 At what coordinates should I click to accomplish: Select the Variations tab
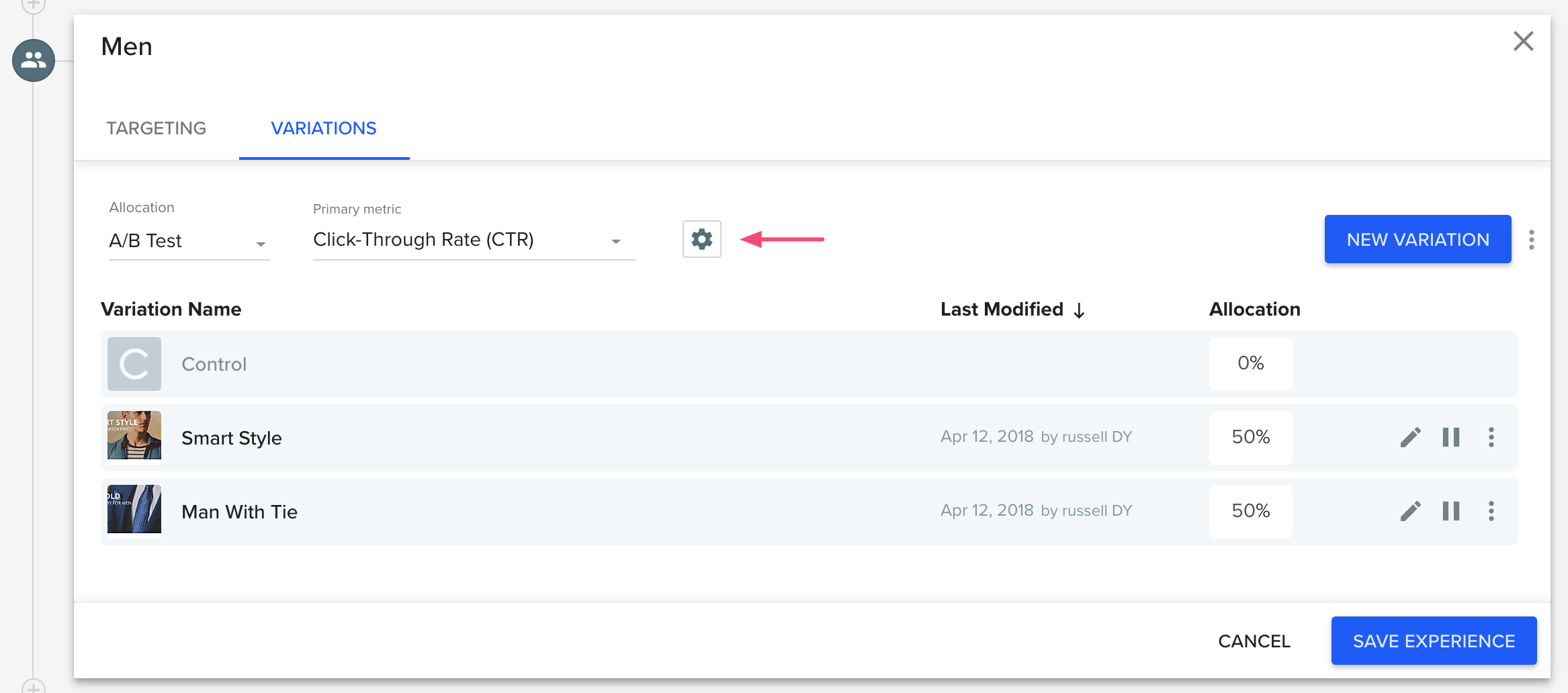click(x=324, y=128)
